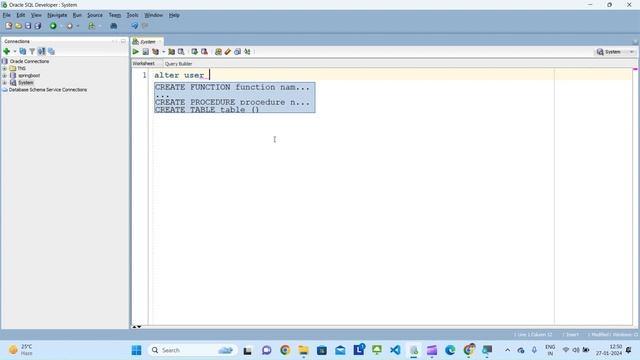Click the To Upper/Lower case icon
The width and height of the screenshot is (640, 360).
pos(247,52)
